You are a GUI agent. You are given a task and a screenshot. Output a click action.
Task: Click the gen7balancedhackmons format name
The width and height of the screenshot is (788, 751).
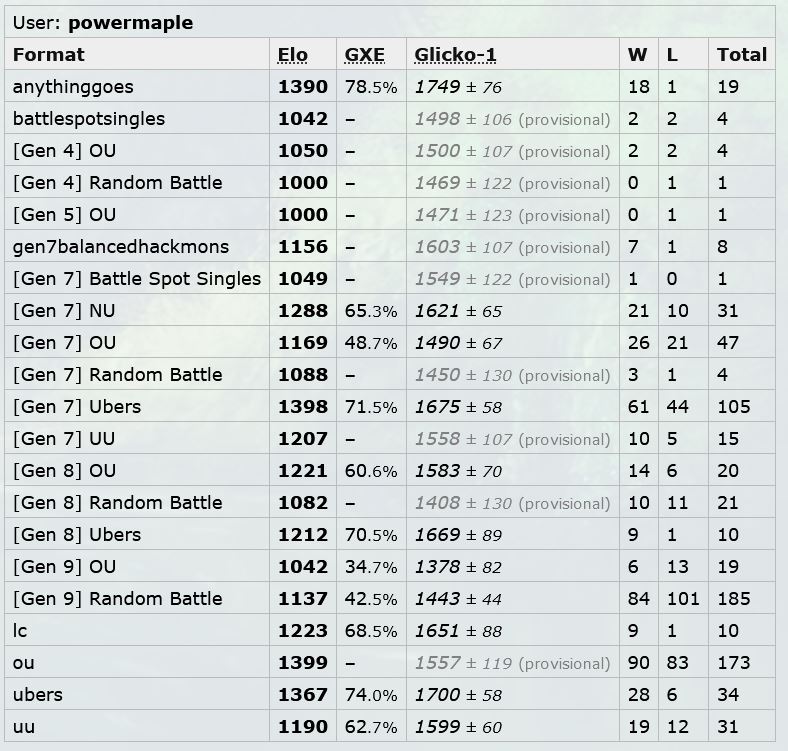tap(121, 247)
